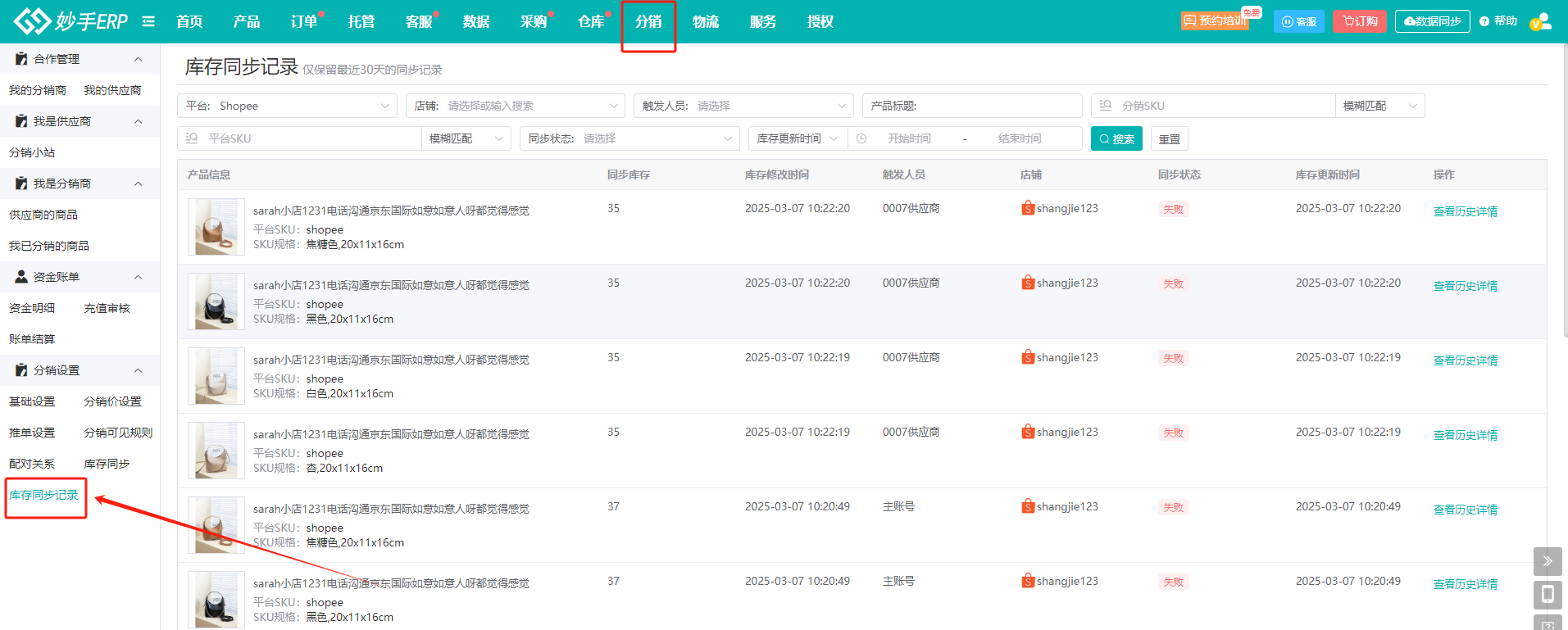This screenshot has width=1568, height=630.
Task: Open 我的分销商 in sidebar
Action: pyautogui.click(x=38, y=90)
